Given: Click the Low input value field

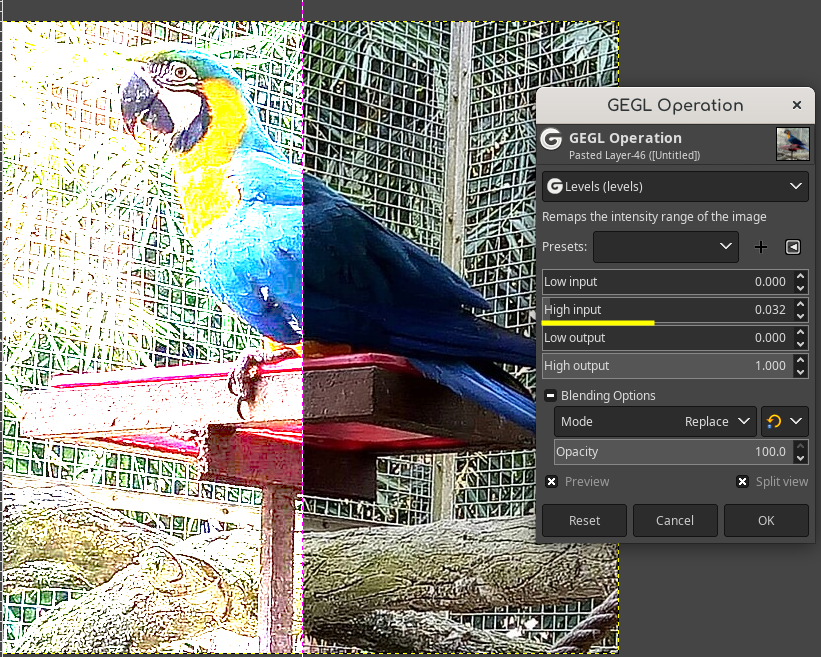Looking at the screenshot, I should click(x=668, y=282).
